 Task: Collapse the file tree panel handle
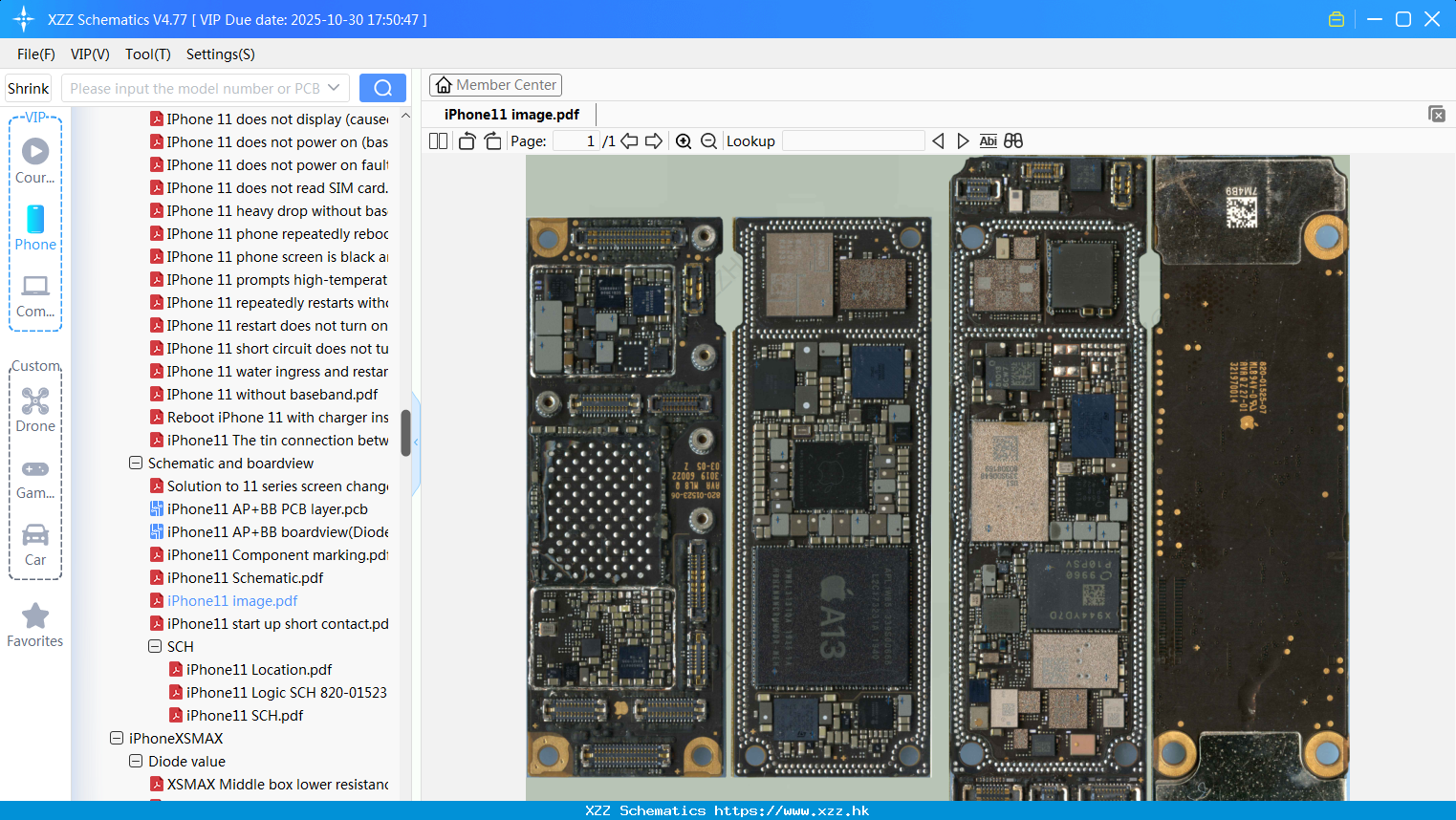point(416,443)
